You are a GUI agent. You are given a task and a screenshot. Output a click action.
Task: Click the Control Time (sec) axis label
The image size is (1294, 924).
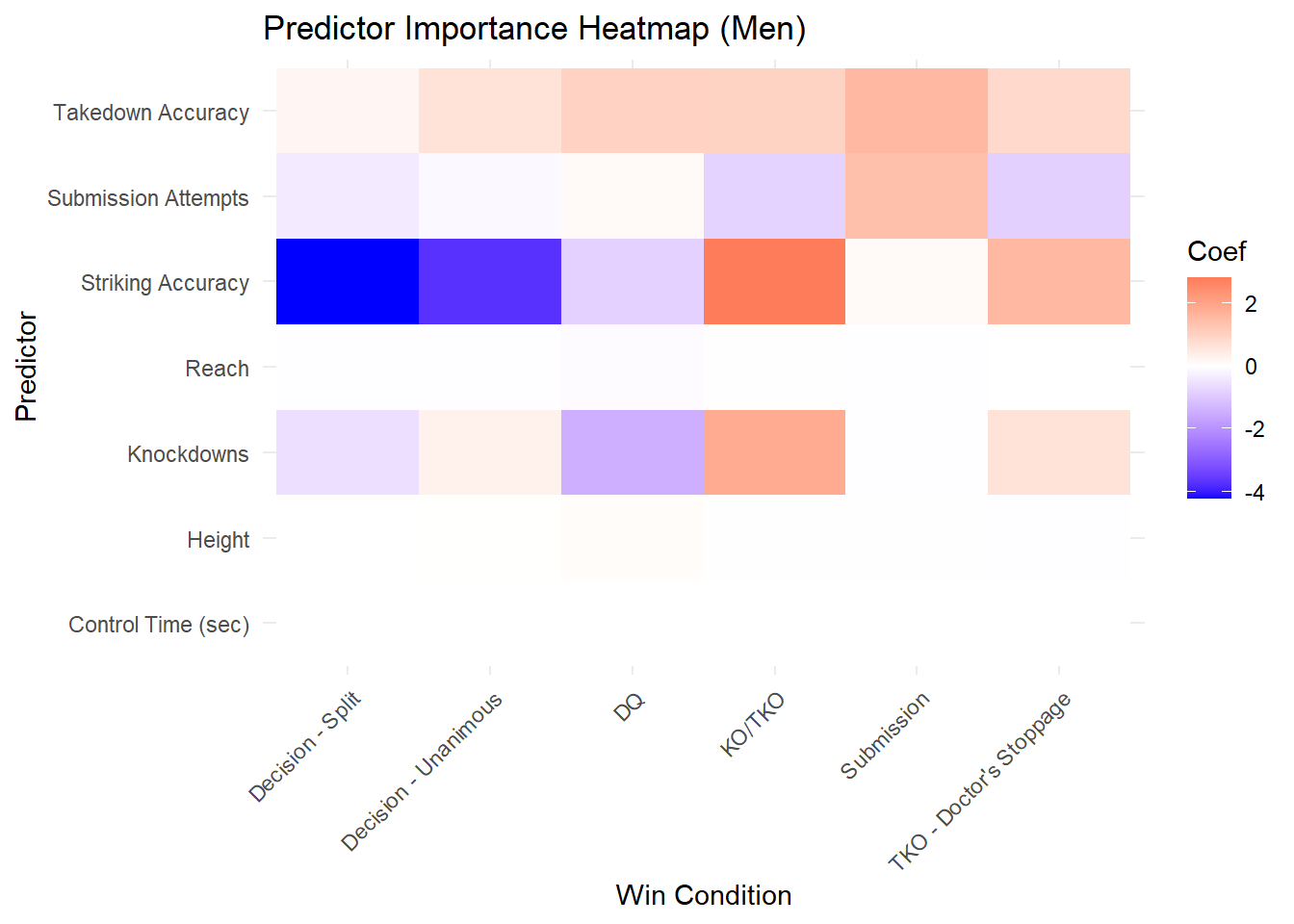pos(159,625)
